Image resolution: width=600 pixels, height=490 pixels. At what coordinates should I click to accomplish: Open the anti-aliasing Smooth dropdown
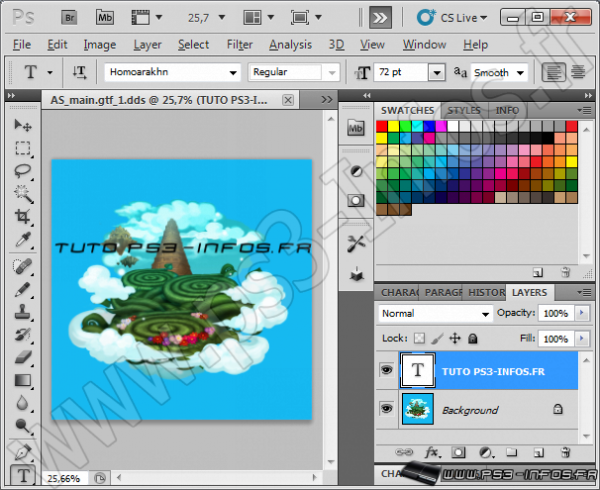(x=520, y=73)
